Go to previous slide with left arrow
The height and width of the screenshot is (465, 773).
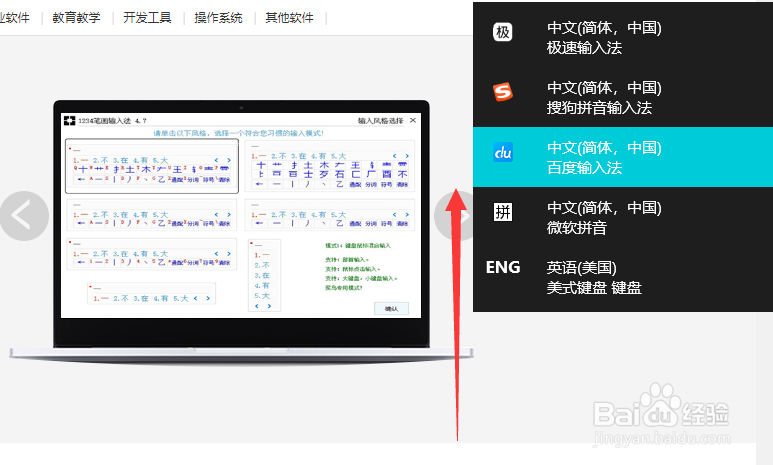(x=23, y=215)
